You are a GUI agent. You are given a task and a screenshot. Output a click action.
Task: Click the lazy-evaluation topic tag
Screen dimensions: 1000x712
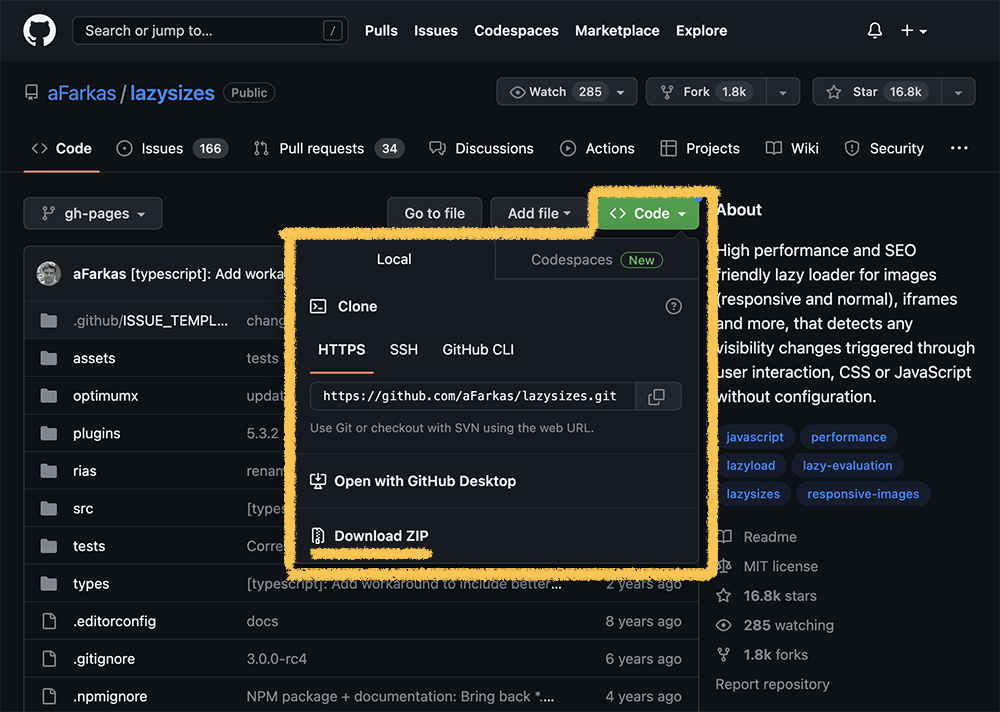click(x=848, y=466)
